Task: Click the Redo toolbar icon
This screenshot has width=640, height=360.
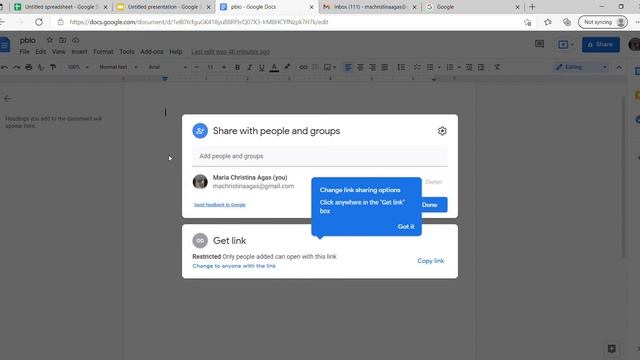Action: click(x=17, y=67)
